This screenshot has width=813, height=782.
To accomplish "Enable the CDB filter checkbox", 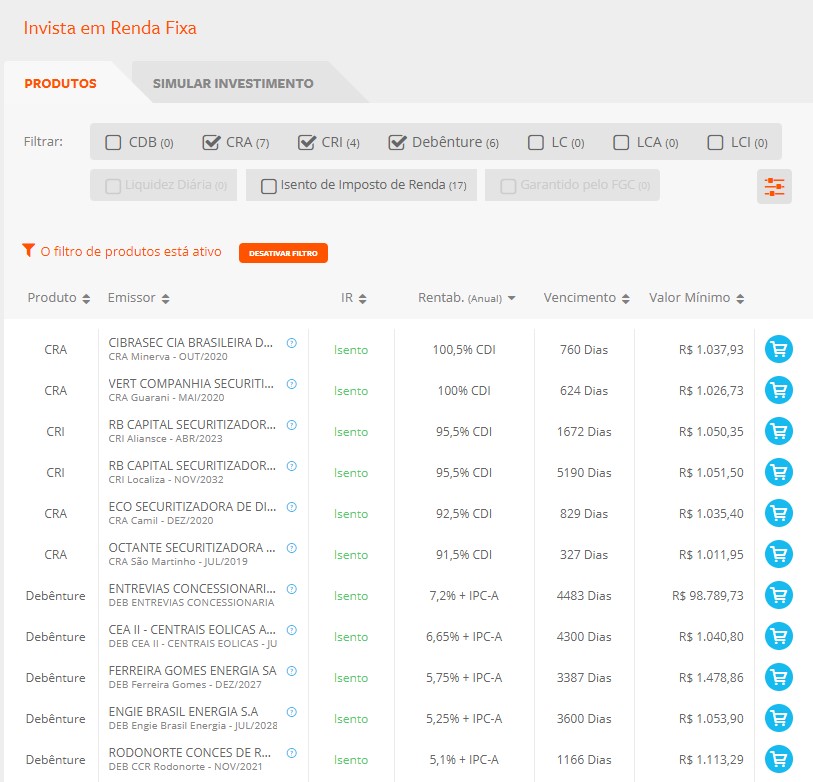I will pyautogui.click(x=114, y=142).
